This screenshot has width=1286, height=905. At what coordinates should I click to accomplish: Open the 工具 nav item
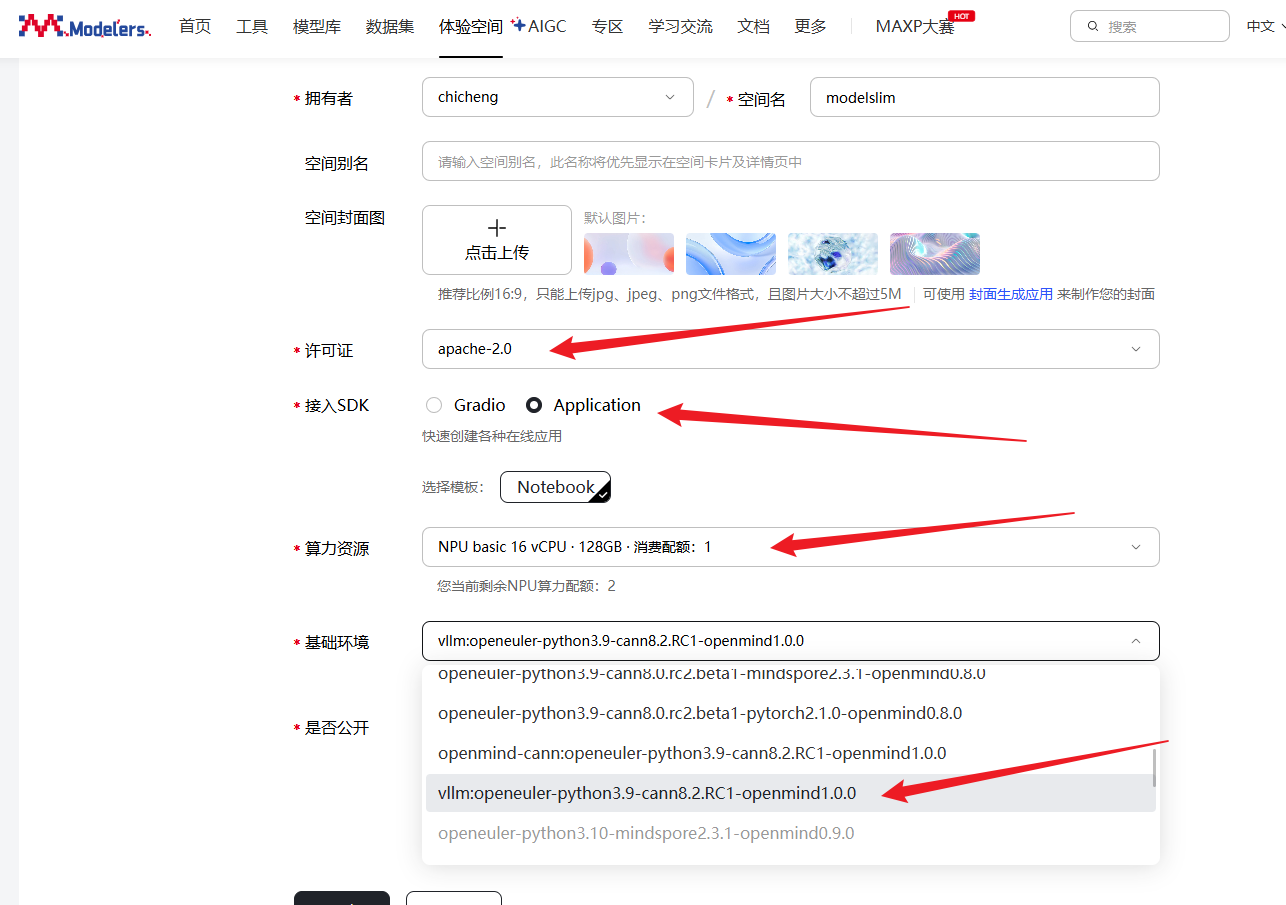pyautogui.click(x=252, y=26)
